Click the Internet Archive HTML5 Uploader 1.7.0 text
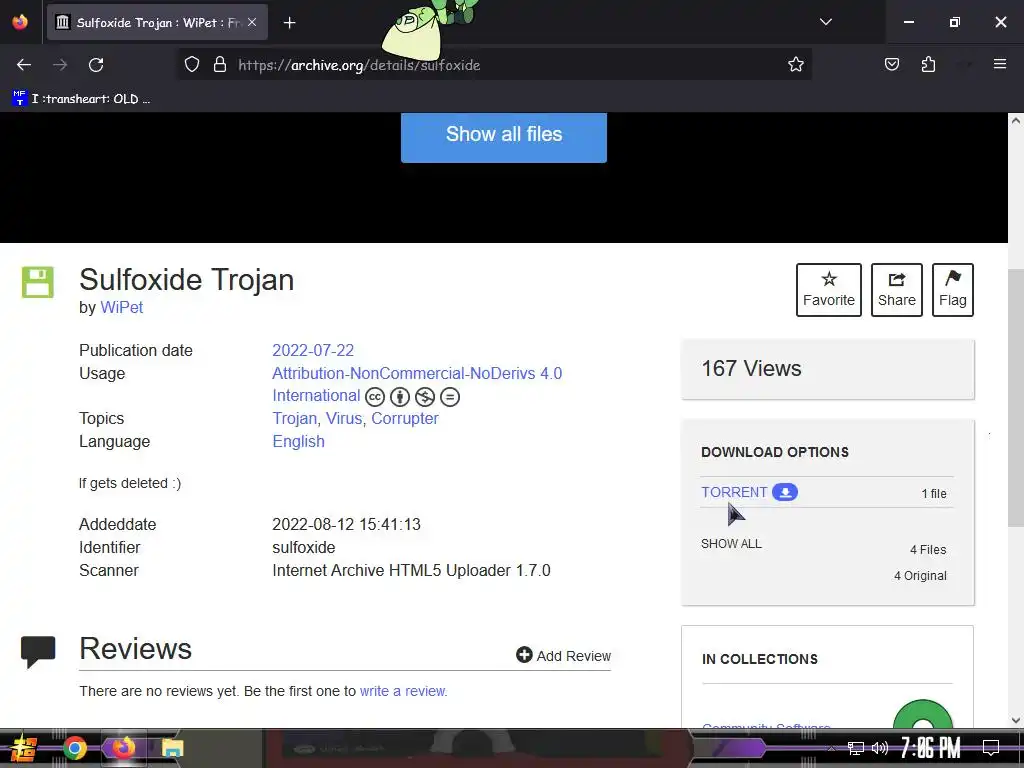The height and width of the screenshot is (768, 1024). (411, 571)
